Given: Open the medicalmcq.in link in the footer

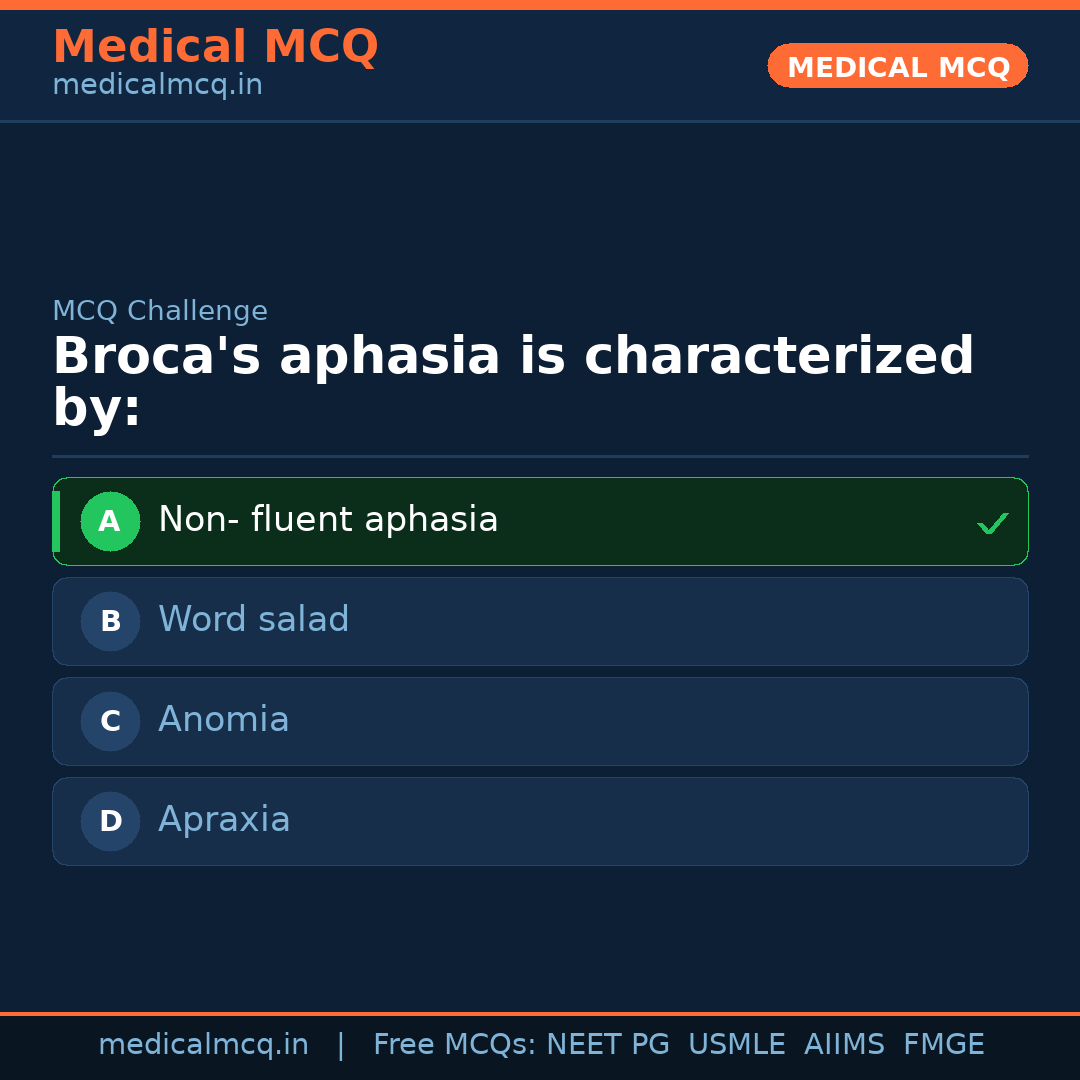Looking at the screenshot, I should click(204, 1043).
